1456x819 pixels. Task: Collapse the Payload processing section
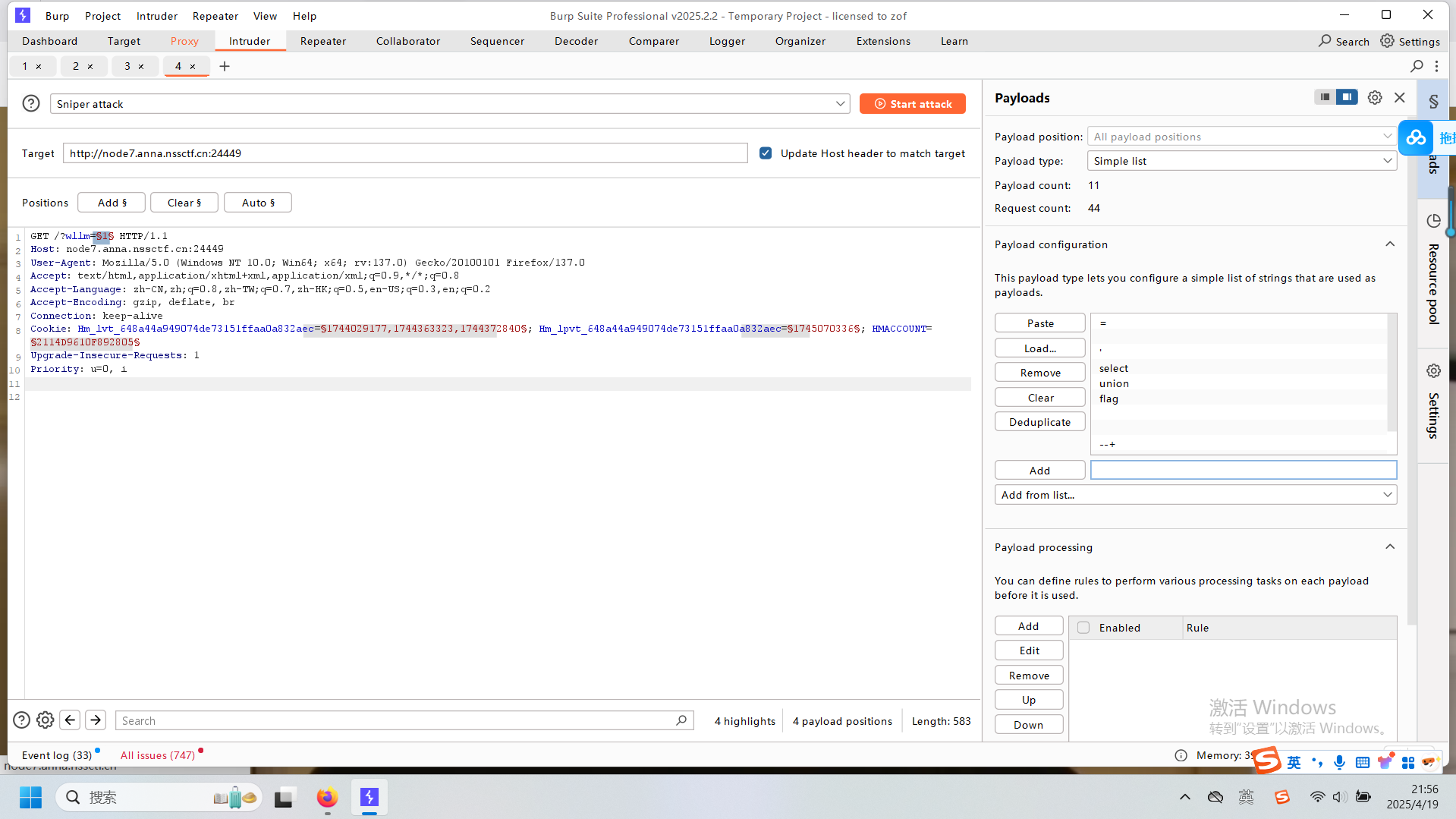1390,547
